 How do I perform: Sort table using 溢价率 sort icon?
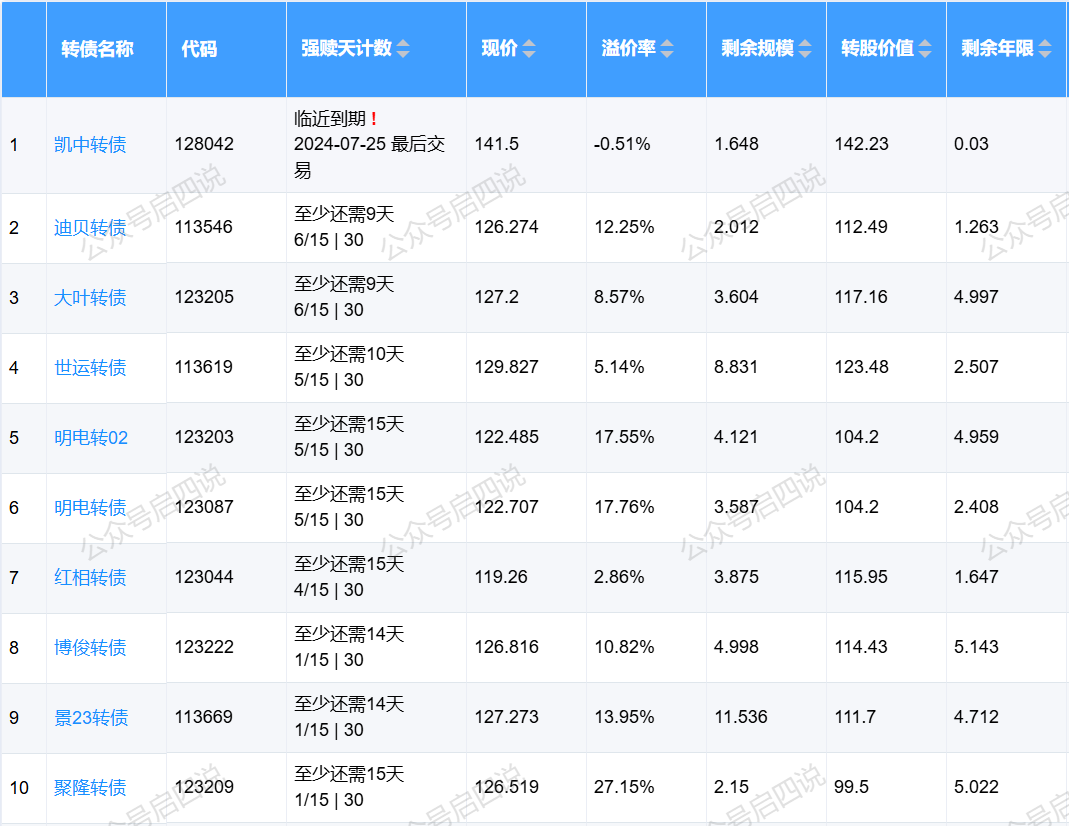pyautogui.click(x=667, y=49)
